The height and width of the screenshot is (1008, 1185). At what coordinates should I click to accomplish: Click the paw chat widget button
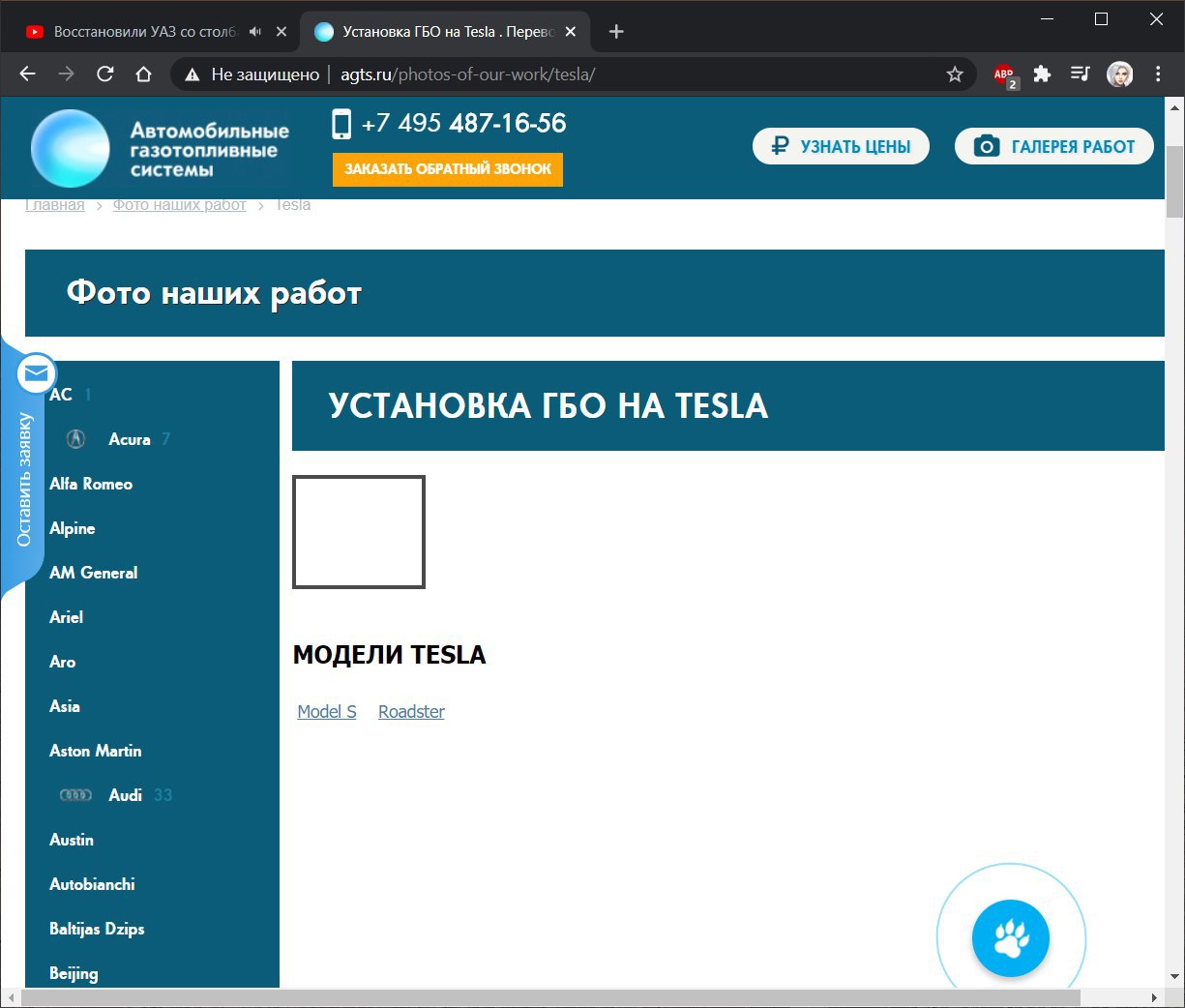[1011, 938]
